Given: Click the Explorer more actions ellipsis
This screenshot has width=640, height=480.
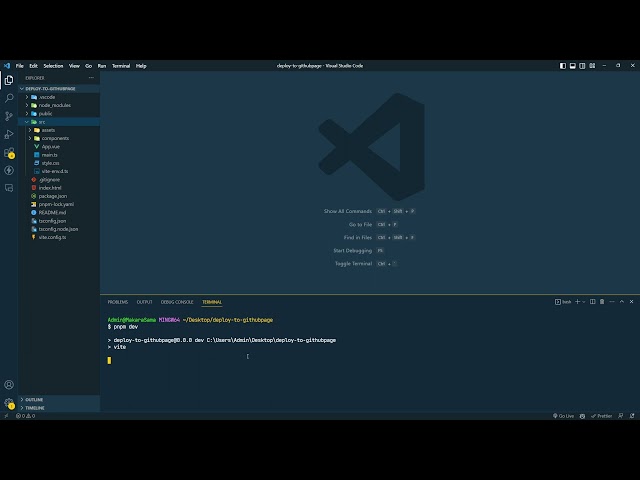Looking at the screenshot, I should tap(91, 78).
